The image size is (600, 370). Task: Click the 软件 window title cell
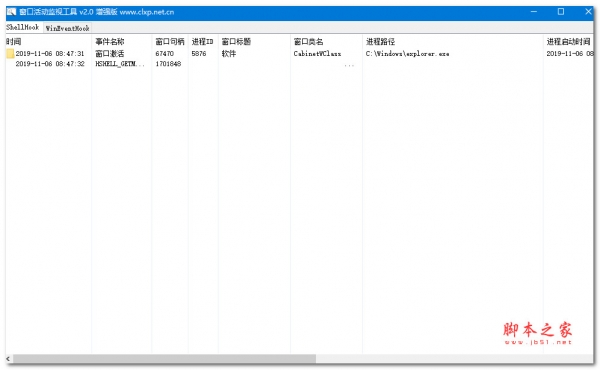pos(229,54)
